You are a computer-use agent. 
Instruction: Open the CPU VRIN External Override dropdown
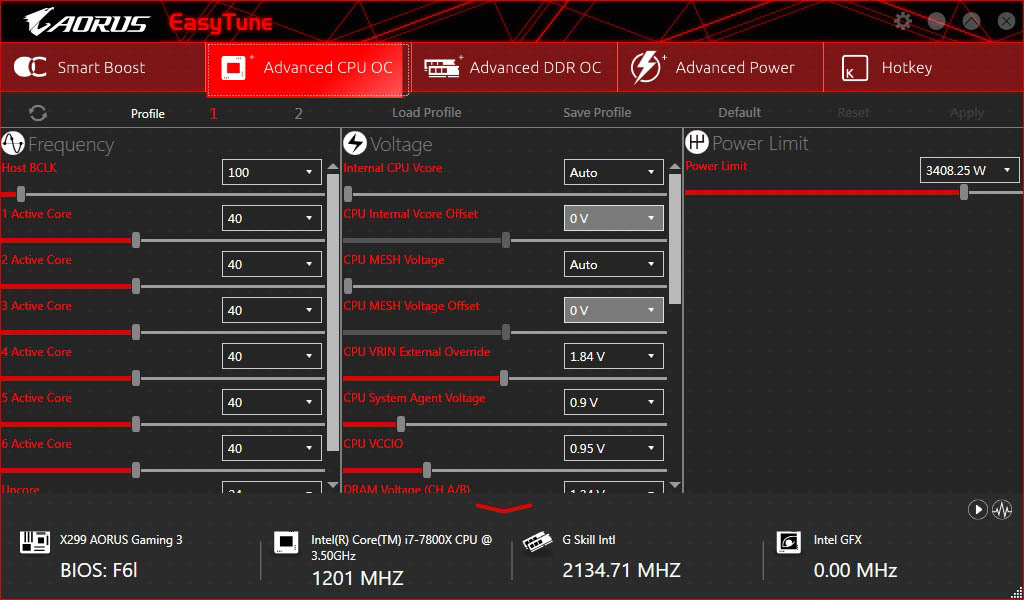[x=613, y=356]
